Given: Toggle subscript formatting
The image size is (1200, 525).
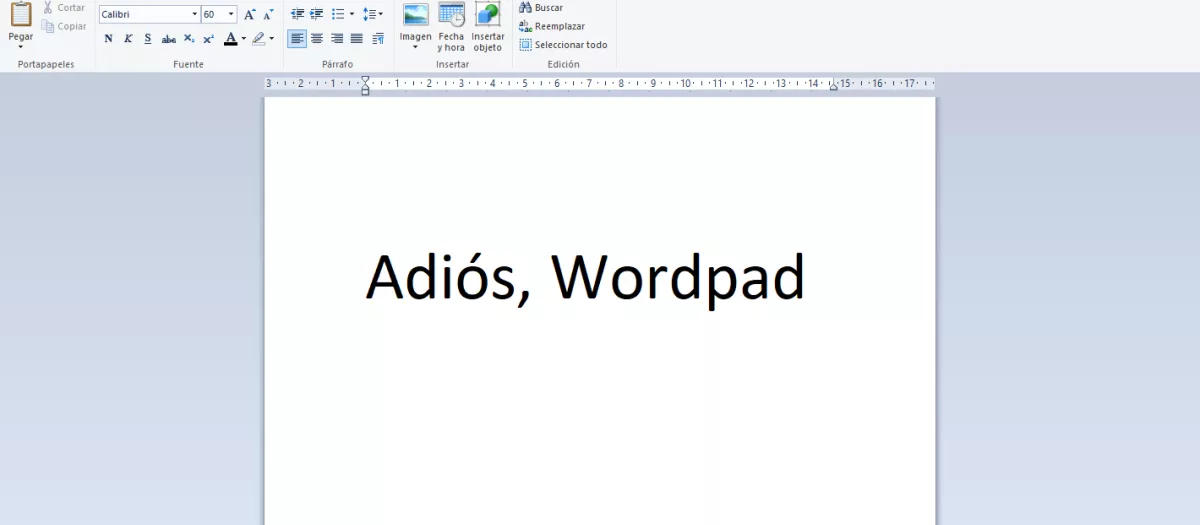Looking at the screenshot, I should click(188, 39).
